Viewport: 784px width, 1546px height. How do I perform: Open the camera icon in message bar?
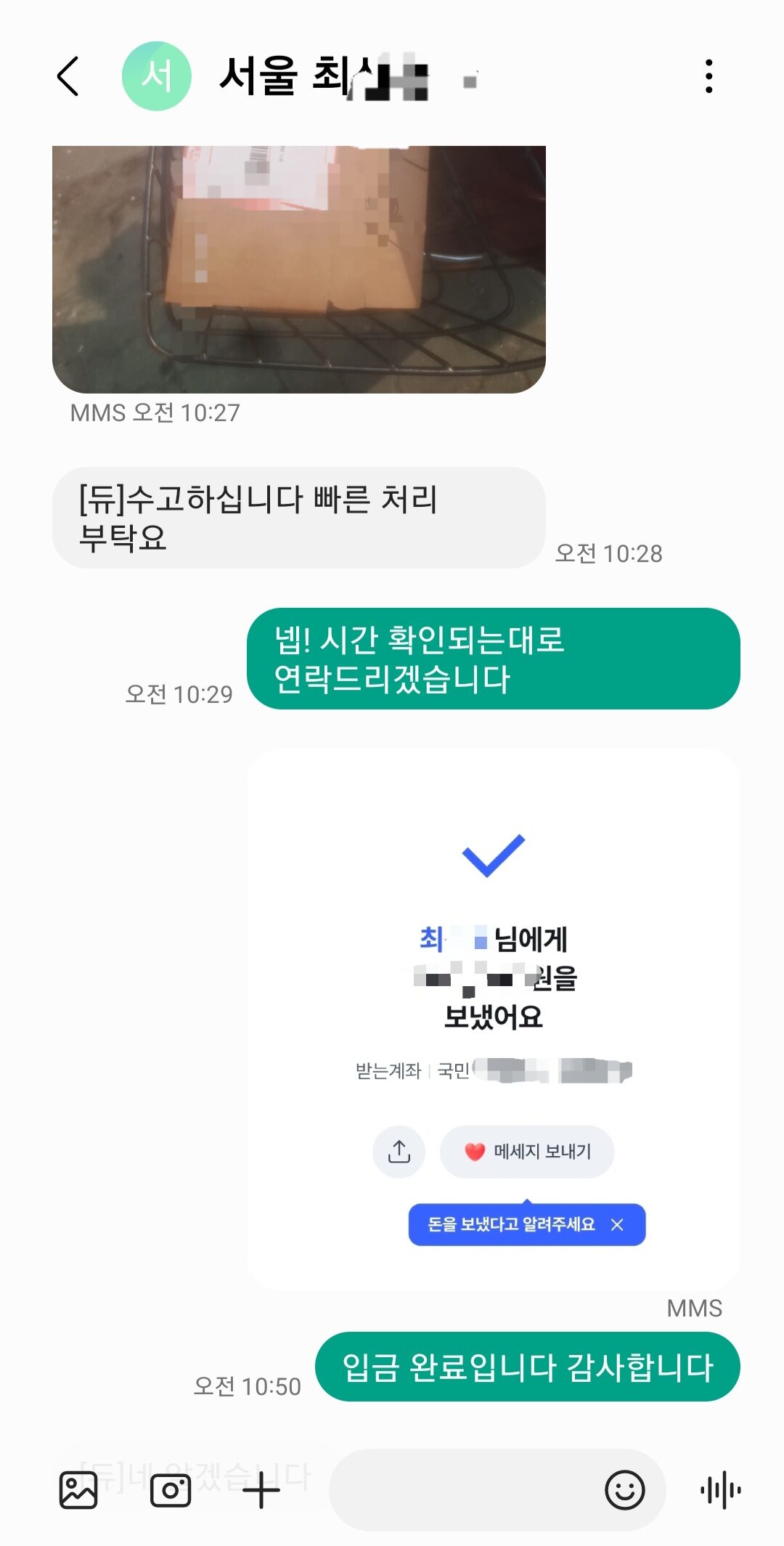[x=170, y=1490]
